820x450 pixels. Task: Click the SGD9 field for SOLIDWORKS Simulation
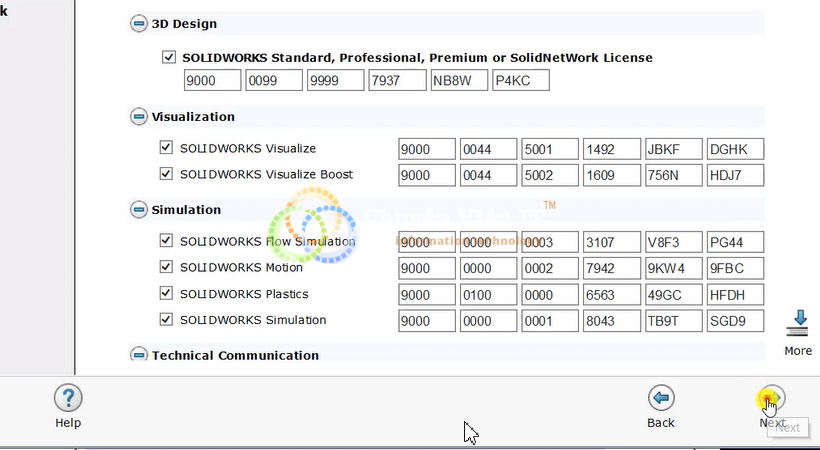pyautogui.click(x=735, y=321)
